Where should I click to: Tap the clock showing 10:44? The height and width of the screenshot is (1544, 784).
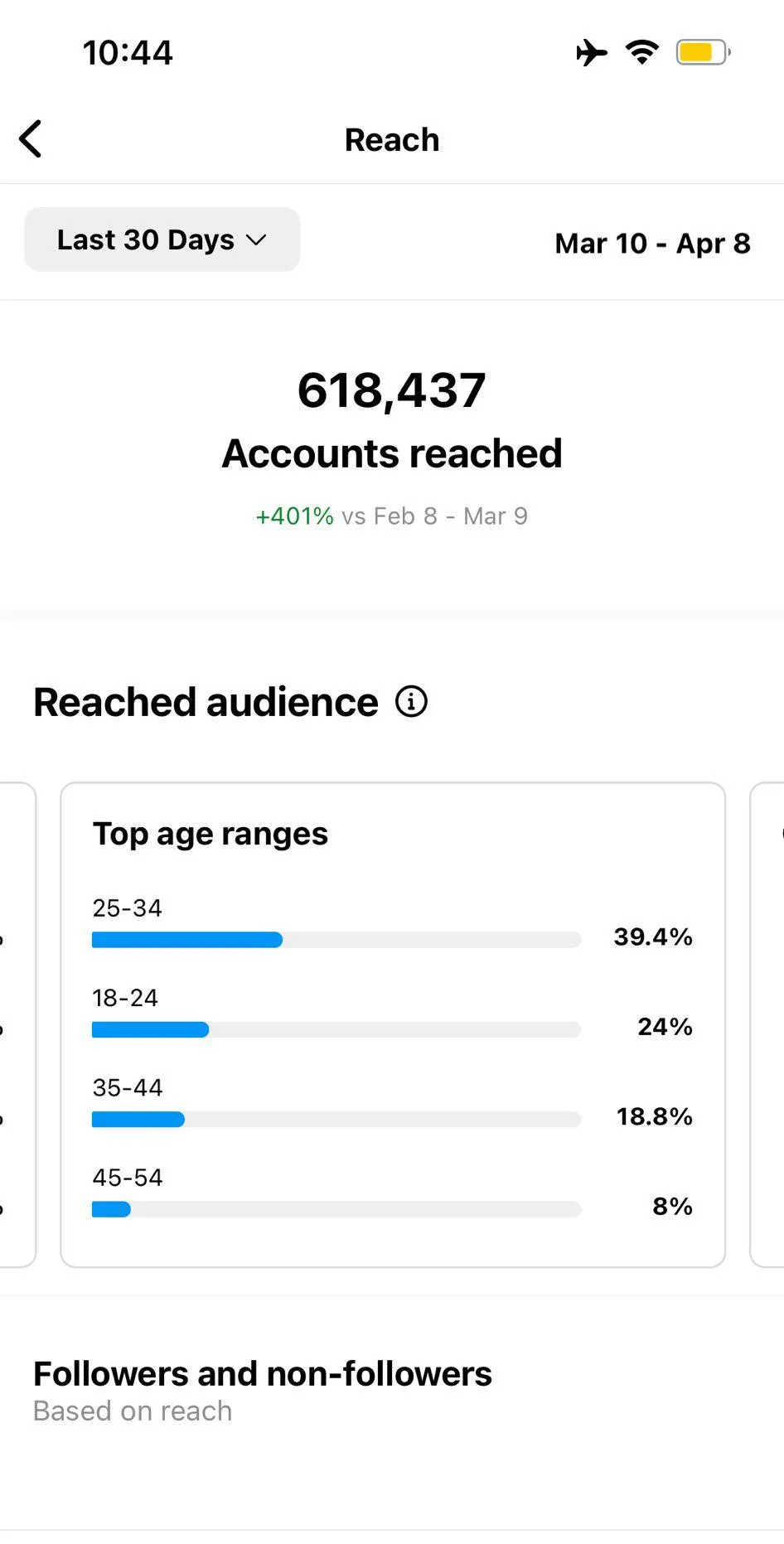click(x=128, y=51)
